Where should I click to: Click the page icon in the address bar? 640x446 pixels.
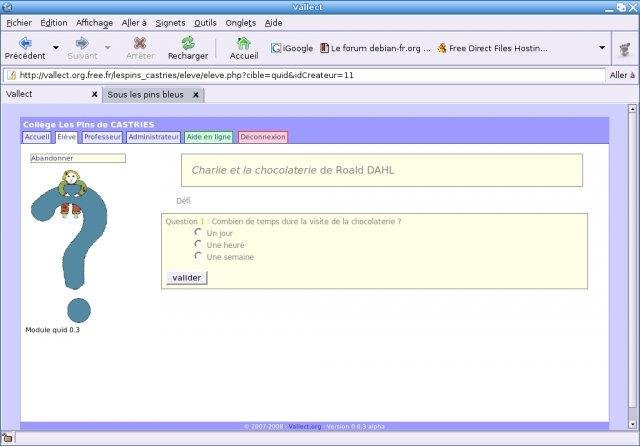(x=11, y=75)
